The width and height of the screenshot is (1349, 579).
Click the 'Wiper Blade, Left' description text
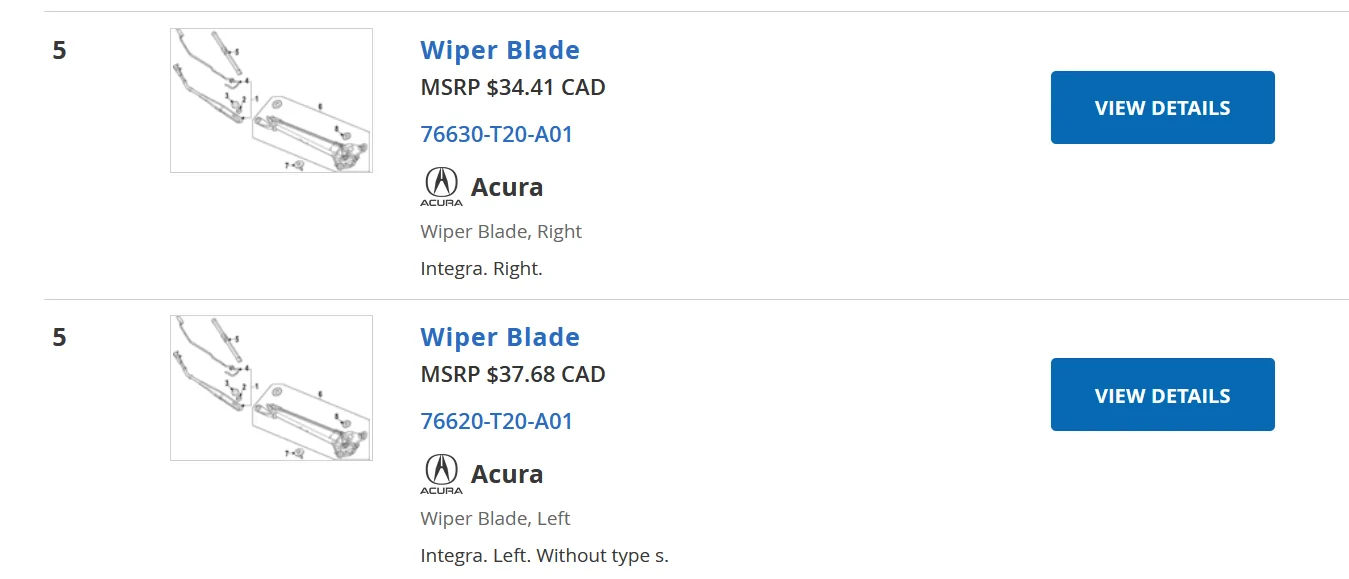(494, 518)
